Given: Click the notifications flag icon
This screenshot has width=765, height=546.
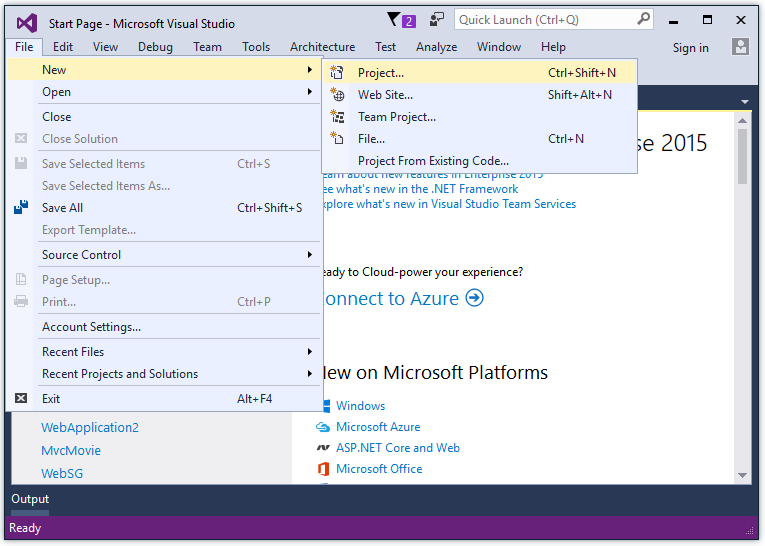Looking at the screenshot, I should [393, 20].
